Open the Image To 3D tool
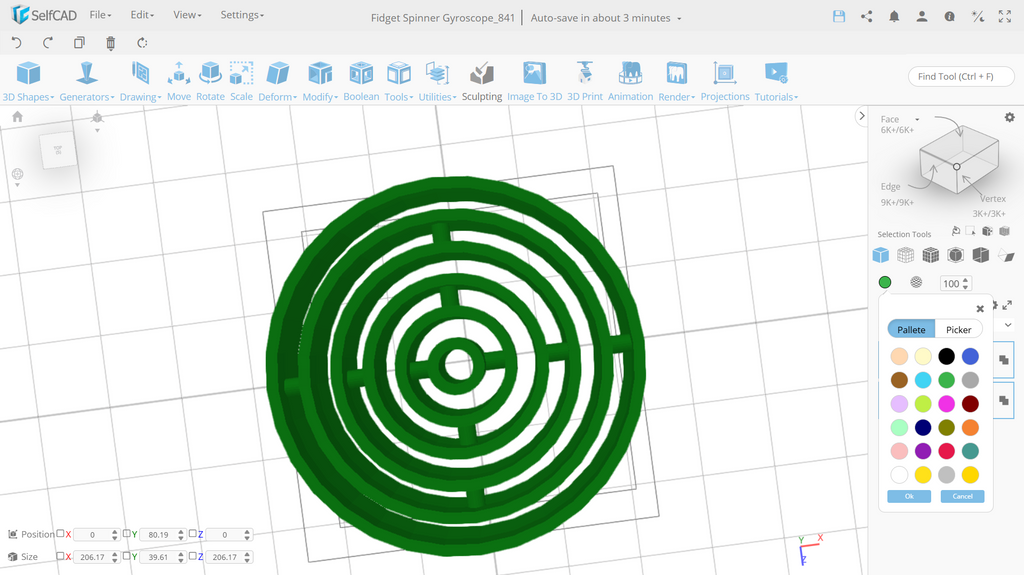 [534, 81]
